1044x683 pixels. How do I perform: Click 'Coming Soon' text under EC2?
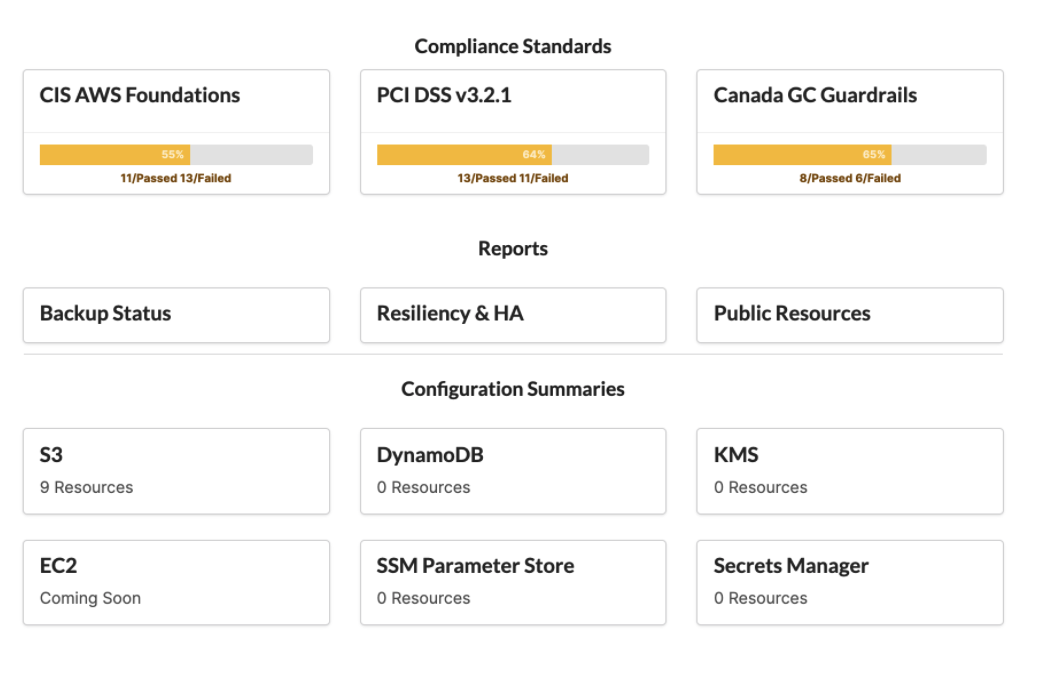[x=90, y=599]
